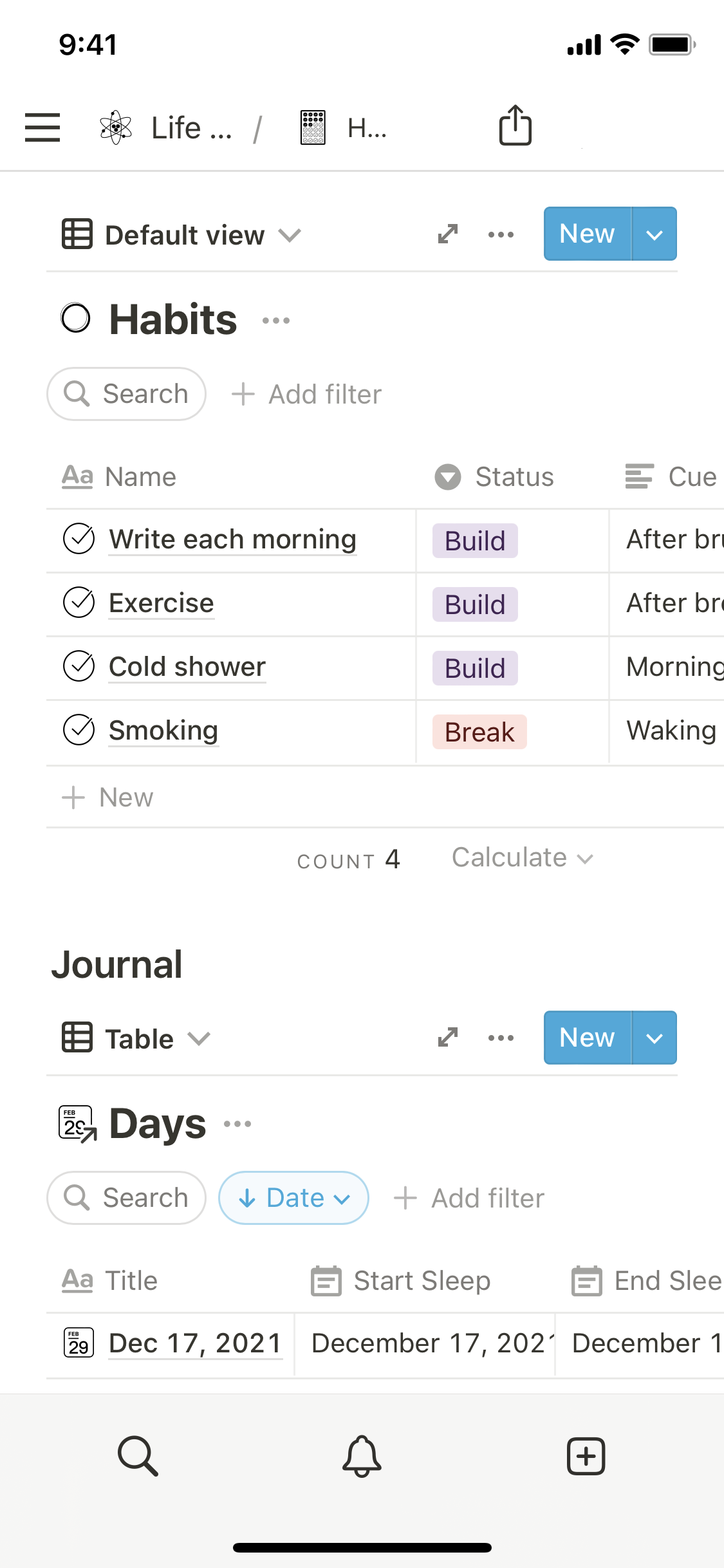Expand the Journal table to full page
The height and width of the screenshot is (1568, 724).
[x=447, y=1038]
